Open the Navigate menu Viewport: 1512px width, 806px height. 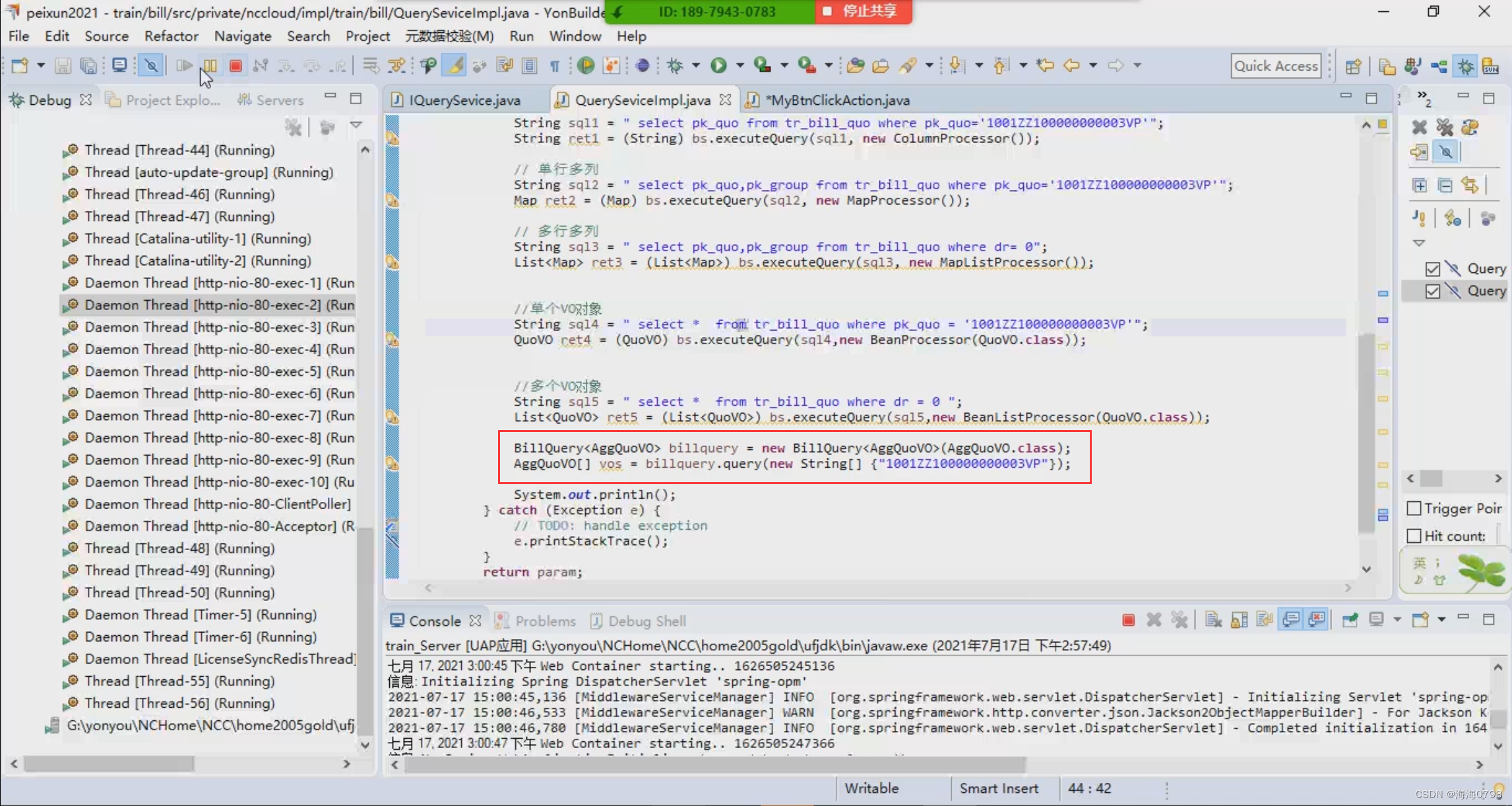click(243, 36)
